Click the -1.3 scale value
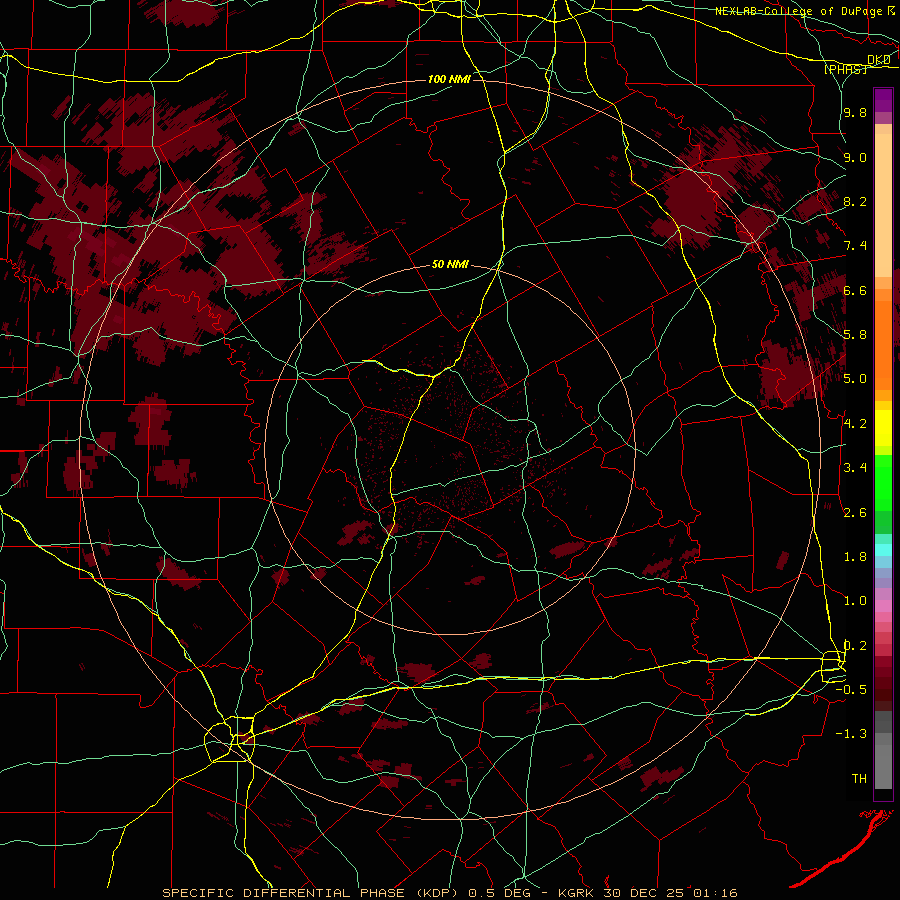Screen dimensions: 900x900 click(x=851, y=734)
